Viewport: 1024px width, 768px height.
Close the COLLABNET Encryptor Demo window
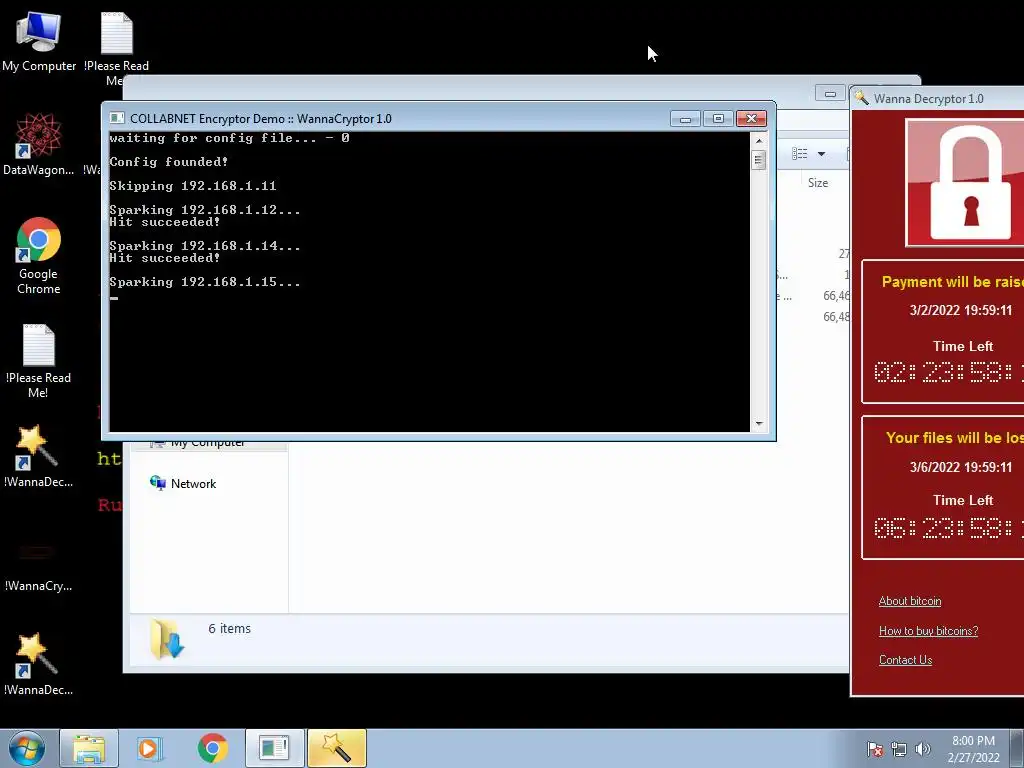pos(751,119)
